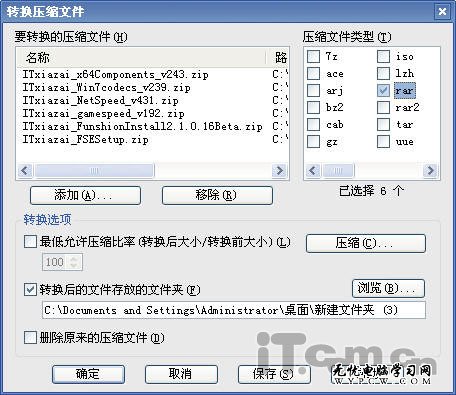The image size is (456, 395).
Task: Select ITxiazai_FunshionInstall2.1.0.16Beta.zip in the list
Action: (142, 126)
